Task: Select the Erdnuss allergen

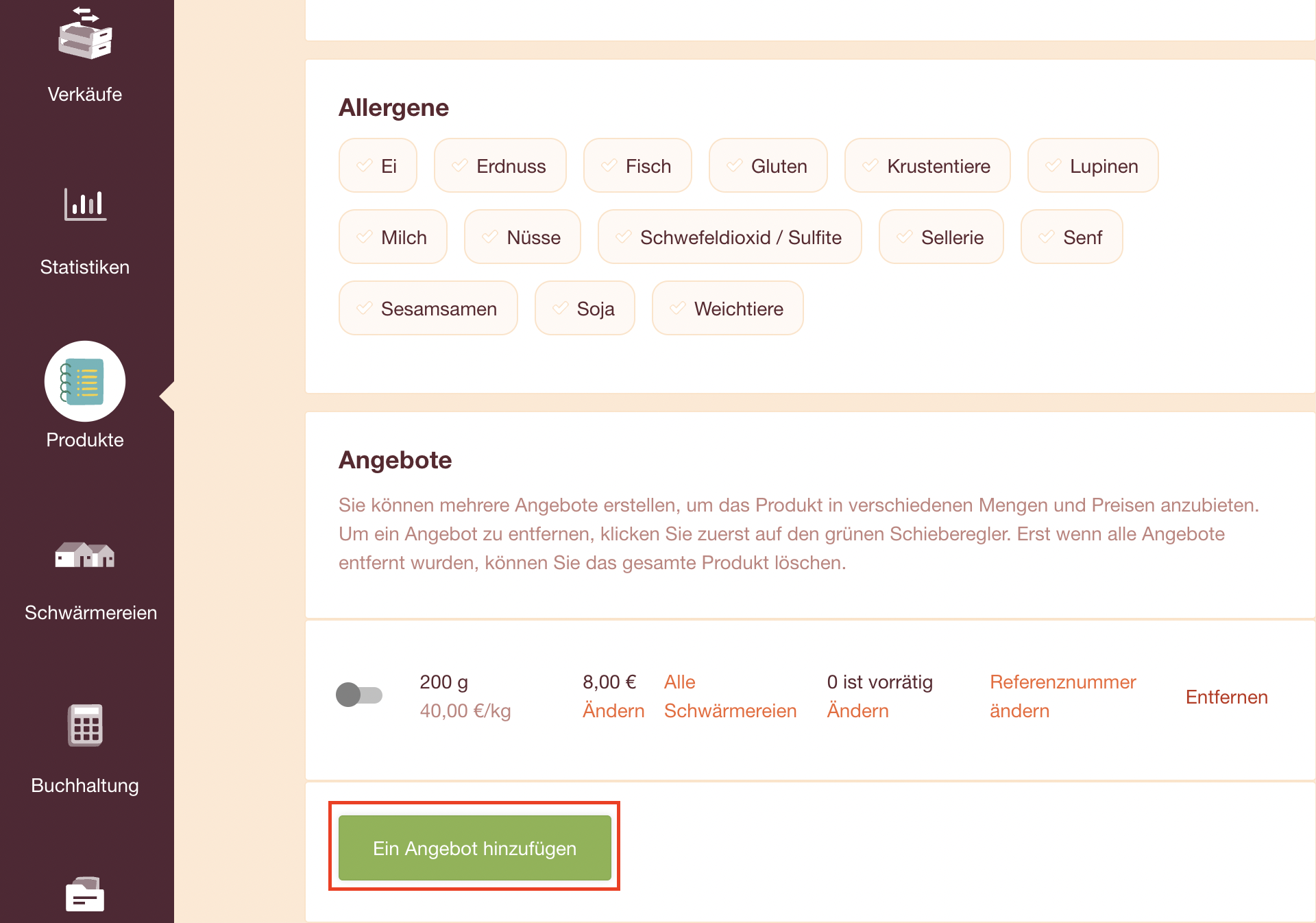Action: [x=500, y=166]
